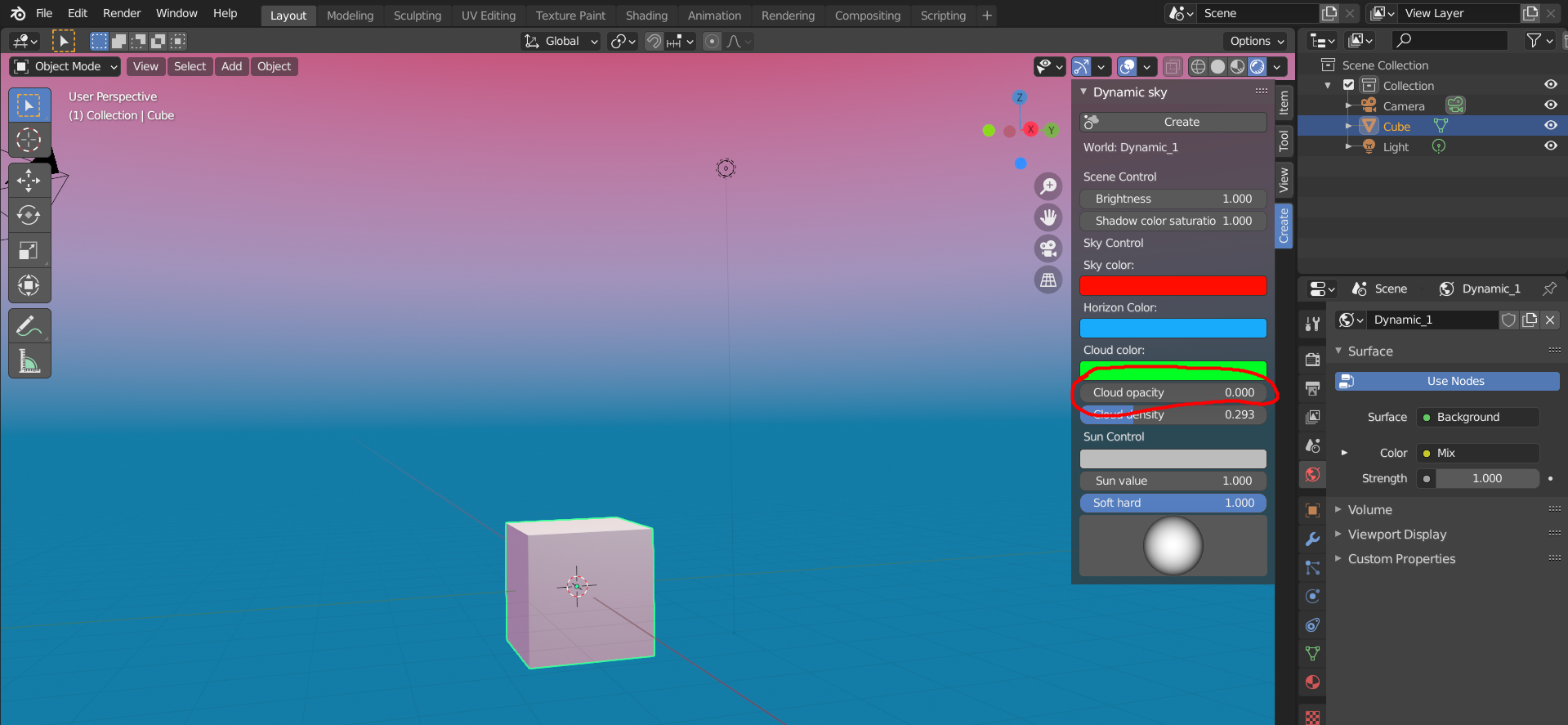Adjust the Cloud opacity slider
This screenshot has height=725, width=1568.
pyautogui.click(x=1173, y=392)
